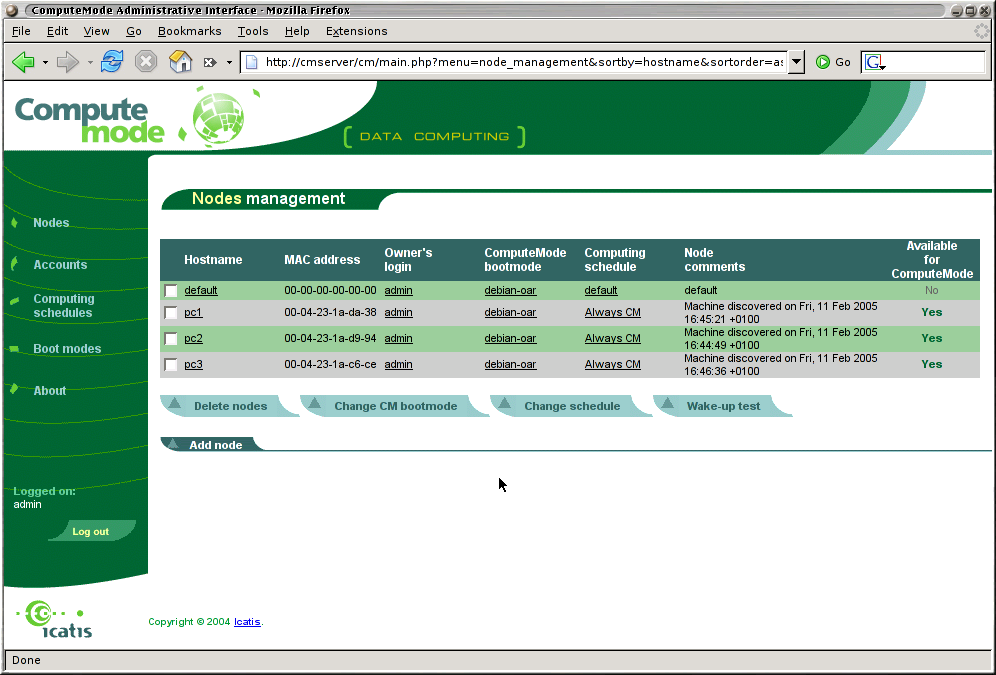This screenshot has height=675, width=996.
Task: Open the Help menu
Action: [297, 31]
